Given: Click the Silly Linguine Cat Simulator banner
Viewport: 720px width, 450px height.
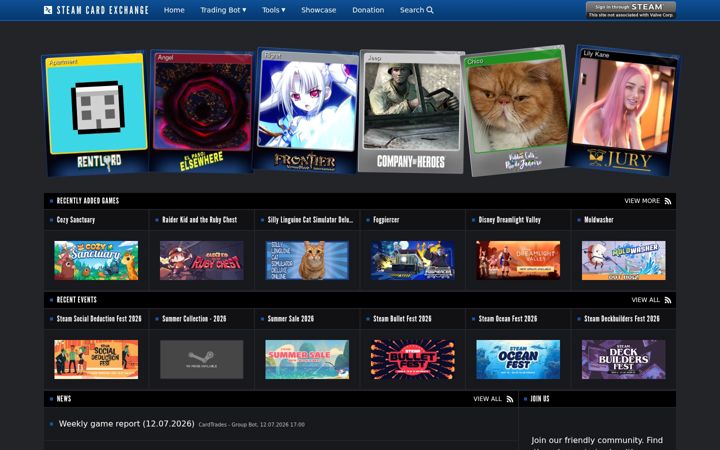Looking at the screenshot, I should click(307, 260).
